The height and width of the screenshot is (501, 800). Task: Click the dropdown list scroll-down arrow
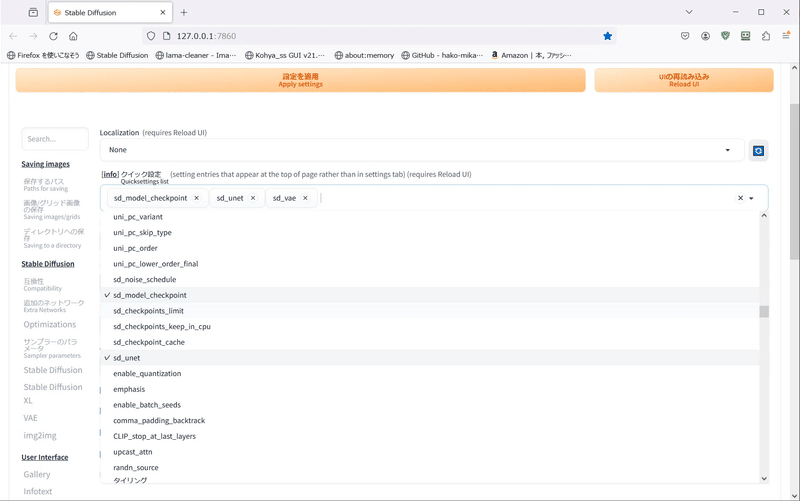coord(764,479)
